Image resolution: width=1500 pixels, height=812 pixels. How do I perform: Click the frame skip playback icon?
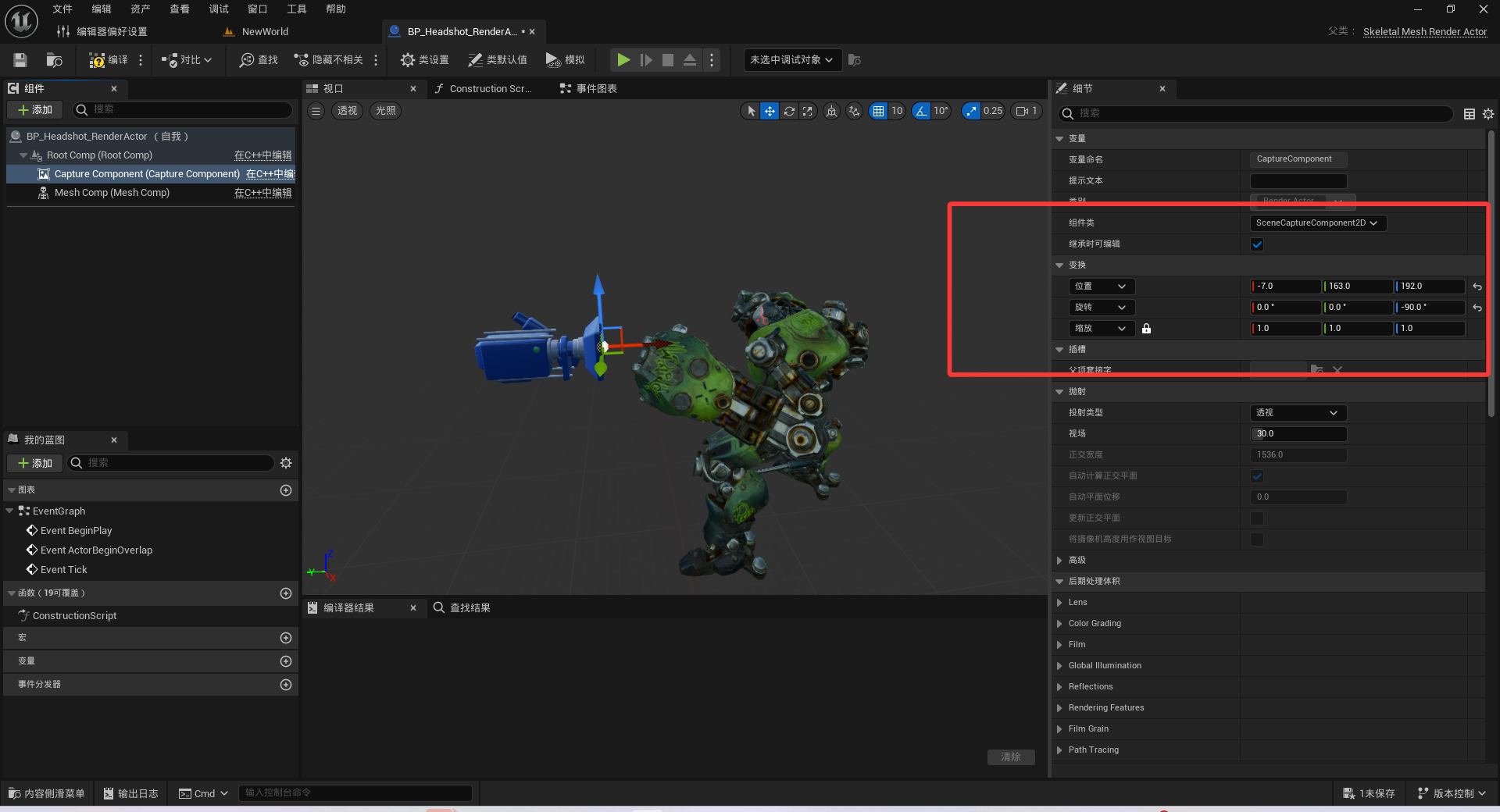pos(646,60)
